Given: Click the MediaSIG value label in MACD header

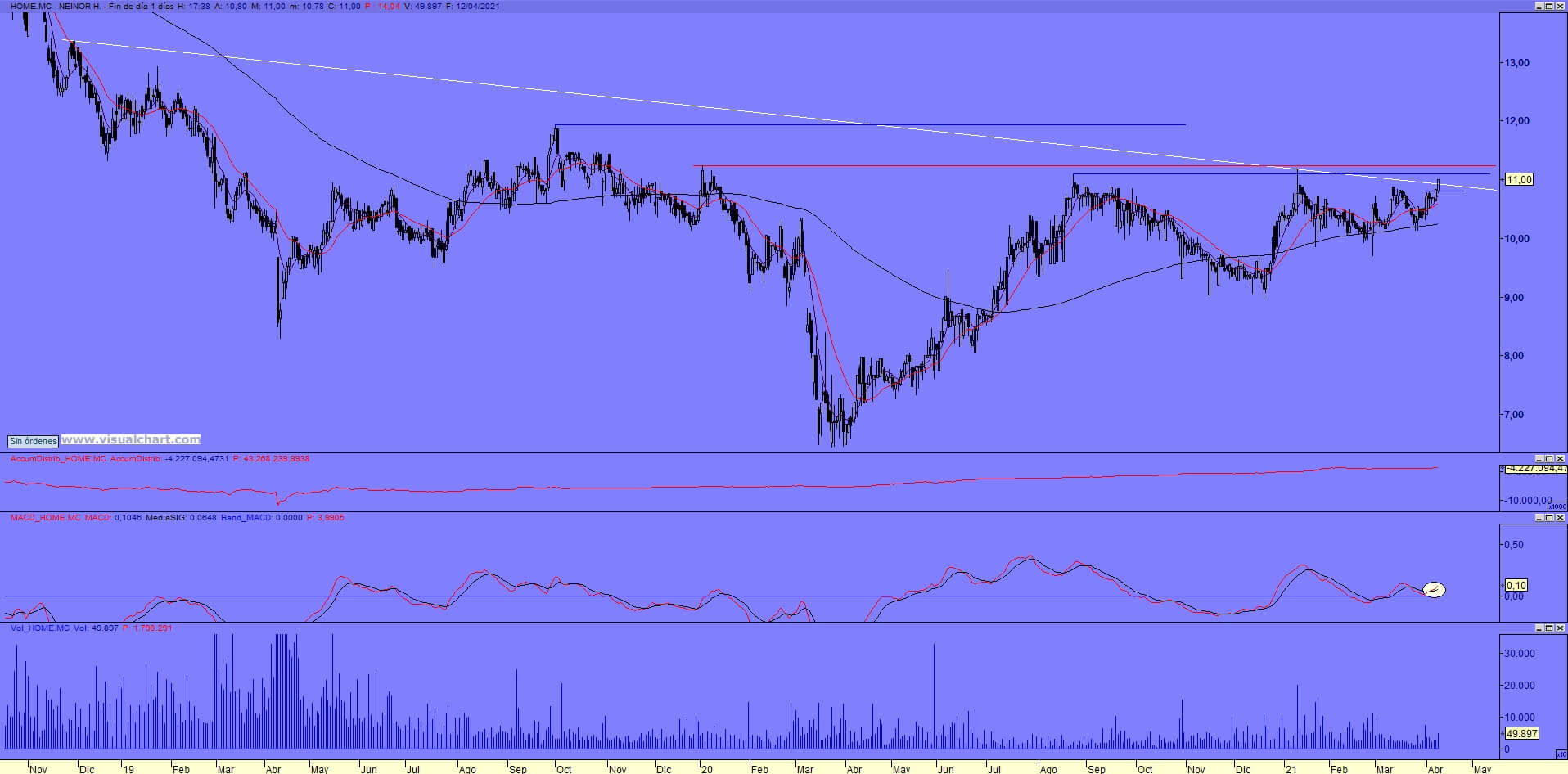Looking at the screenshot, I should coord(181,518).
